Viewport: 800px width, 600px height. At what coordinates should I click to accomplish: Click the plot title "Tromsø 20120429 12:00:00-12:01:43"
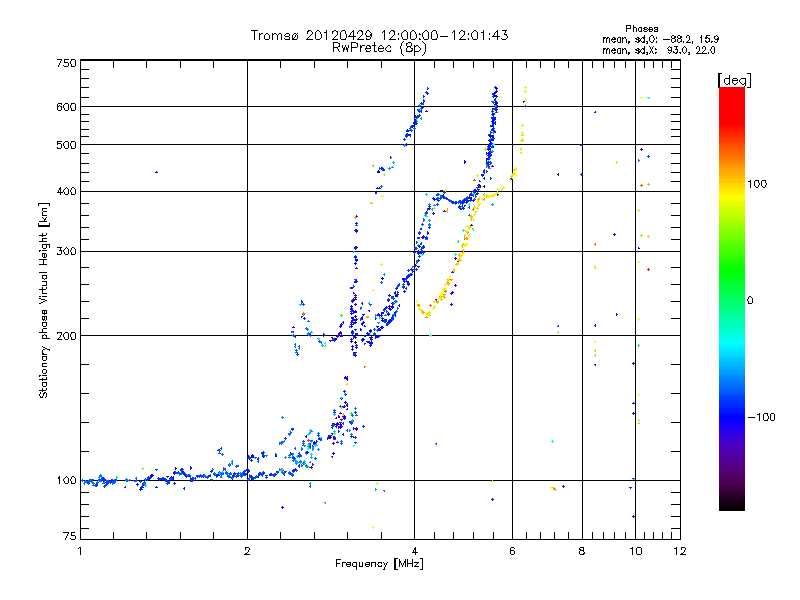[x=379, y=35]
